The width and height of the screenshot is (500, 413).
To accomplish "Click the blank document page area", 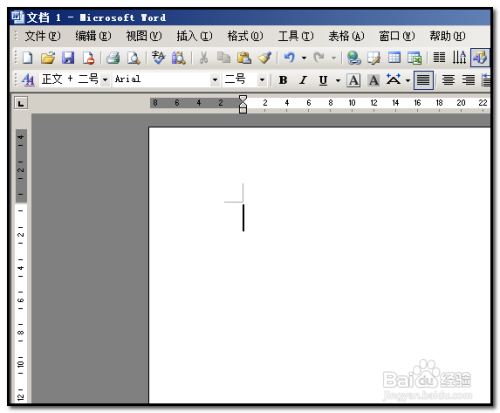I will [319, 265].
